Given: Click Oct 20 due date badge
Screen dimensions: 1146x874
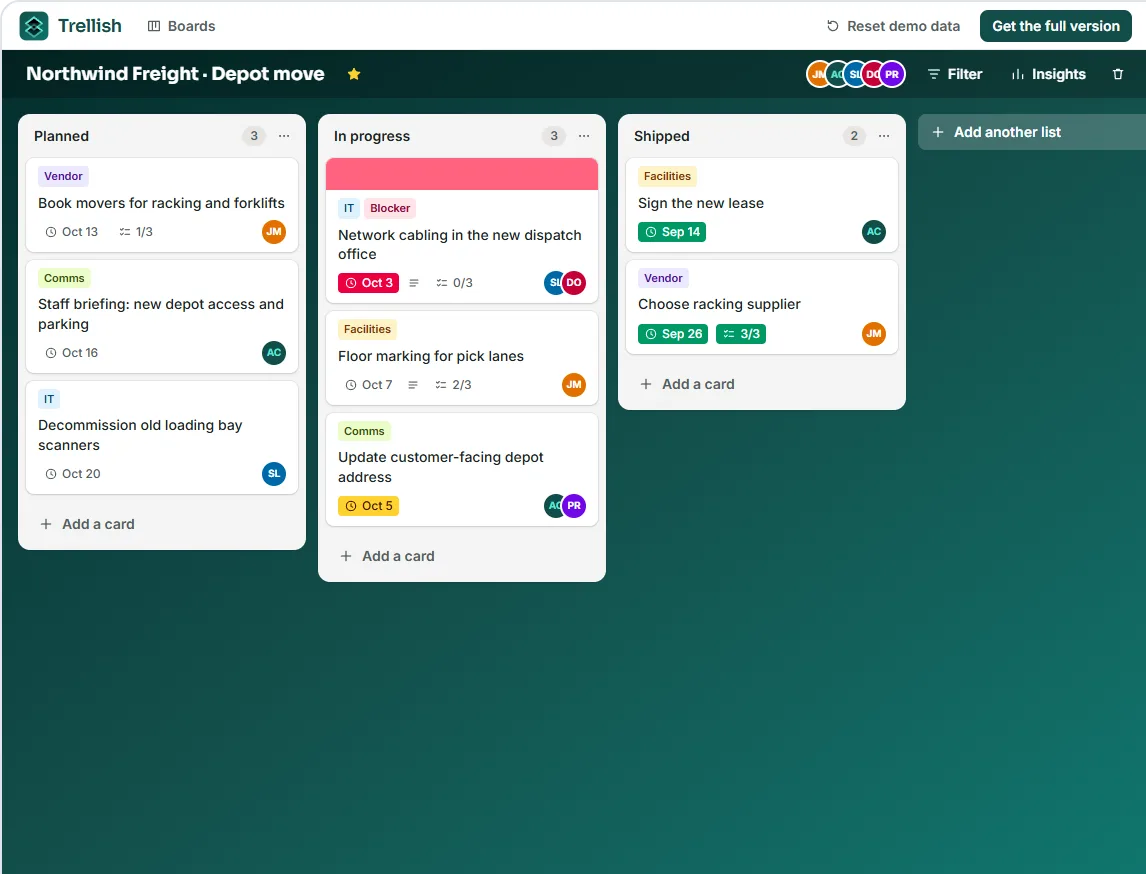Looking at the screenshot, I should click(x=73, y=474).
